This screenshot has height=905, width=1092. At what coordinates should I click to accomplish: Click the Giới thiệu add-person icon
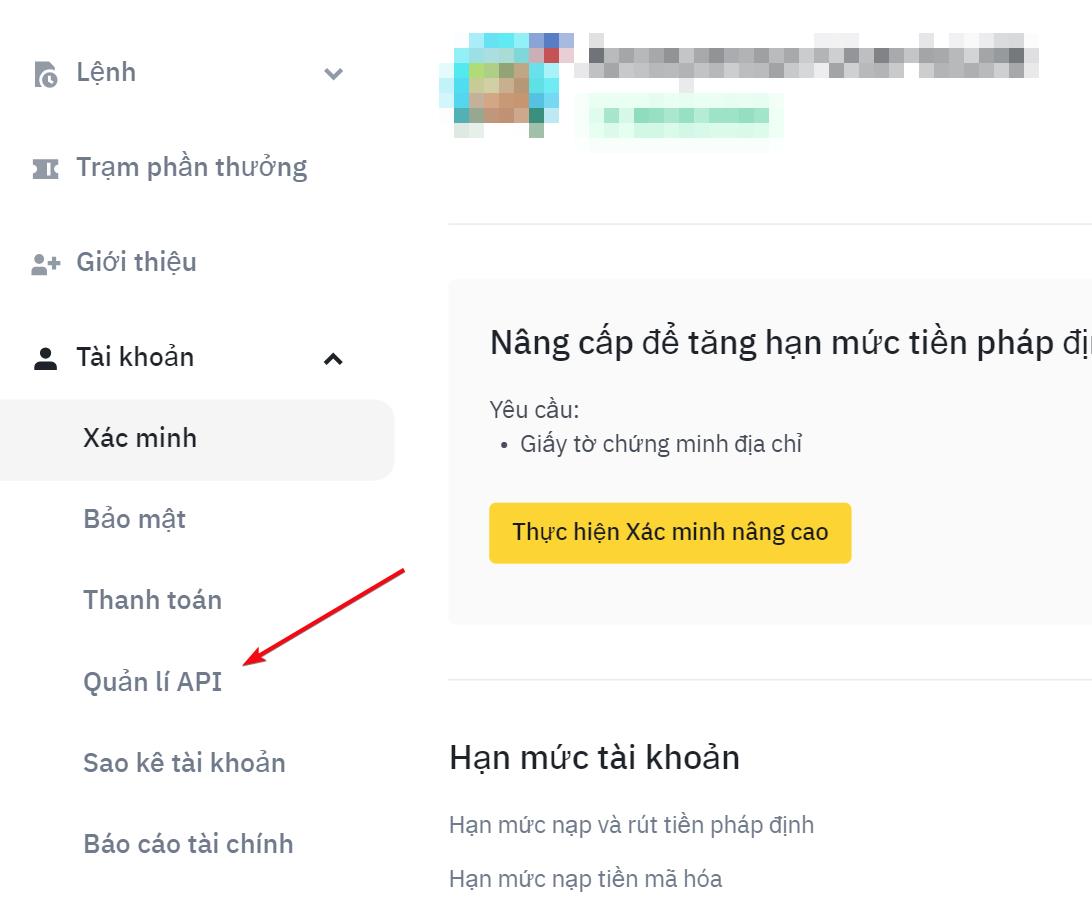click(x=46, y=264)
